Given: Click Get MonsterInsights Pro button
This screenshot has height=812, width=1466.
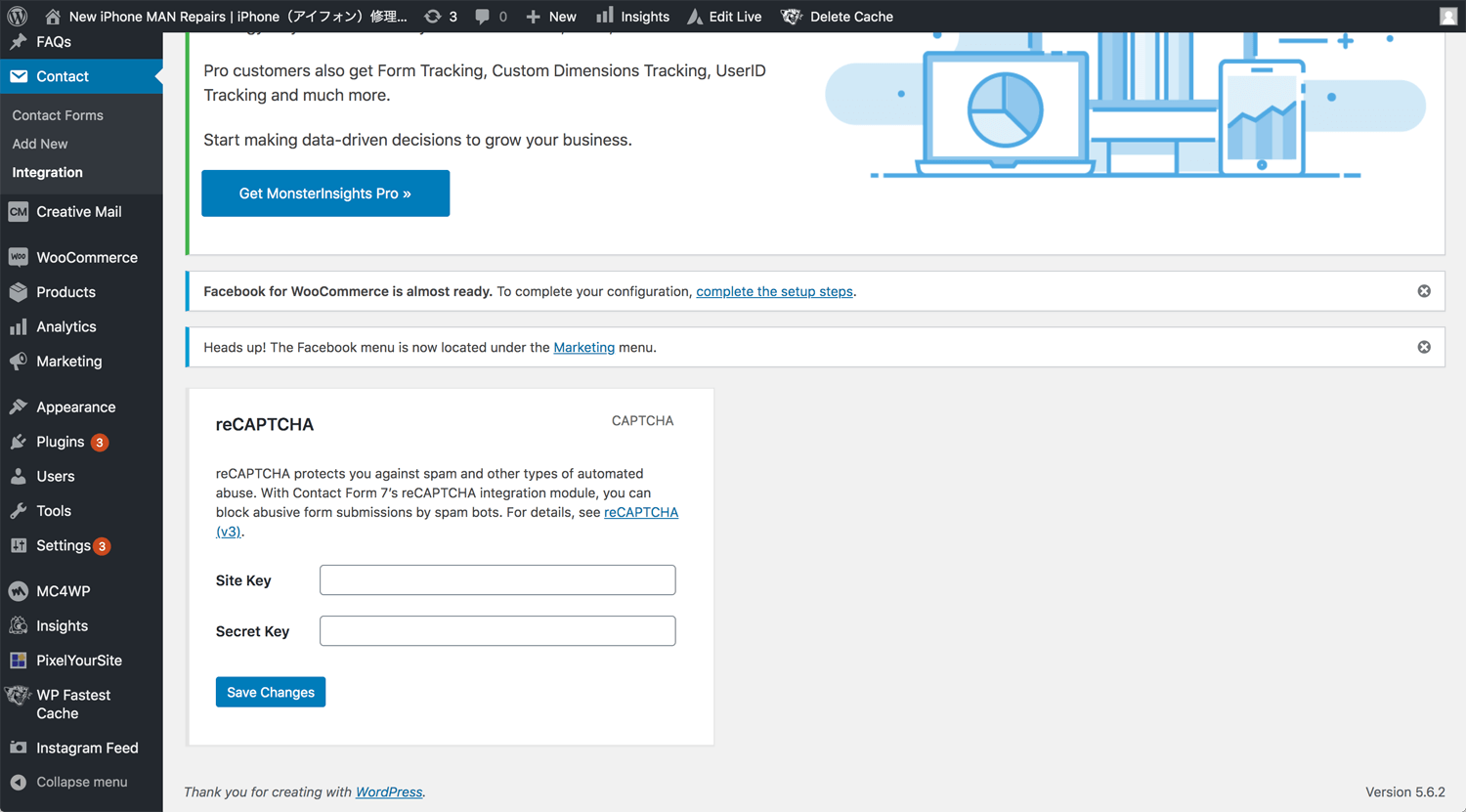Looking at the screenshot, I should 325,193.
